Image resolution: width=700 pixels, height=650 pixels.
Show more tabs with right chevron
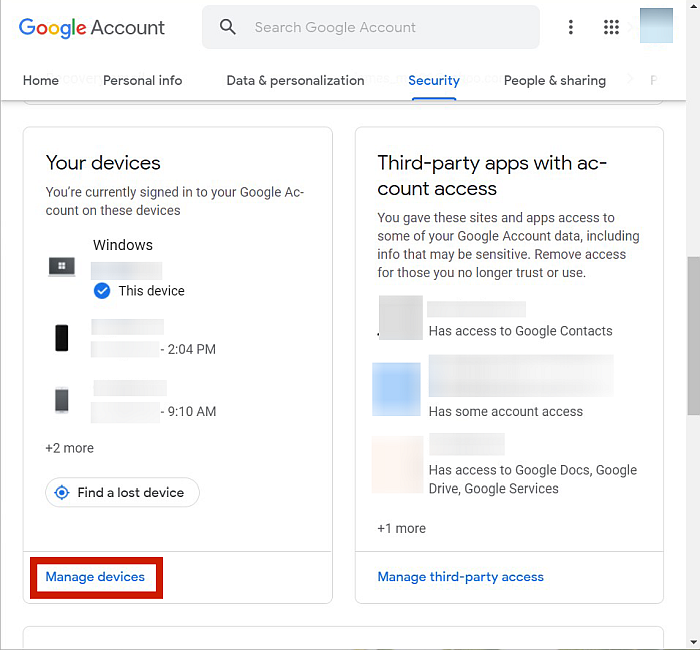pyautogui.click(x=630, y=79)
